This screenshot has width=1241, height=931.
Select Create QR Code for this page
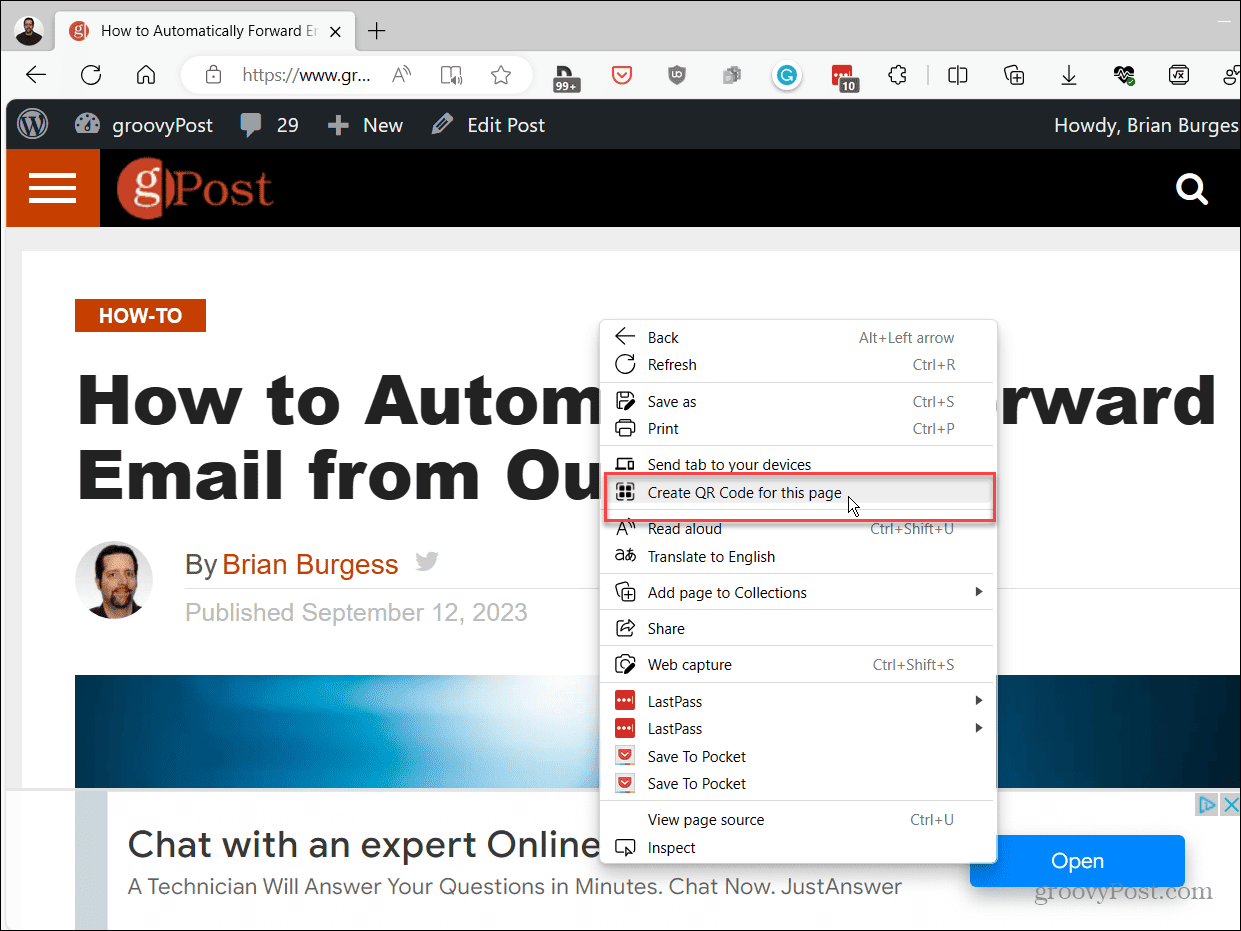[798, 492]
